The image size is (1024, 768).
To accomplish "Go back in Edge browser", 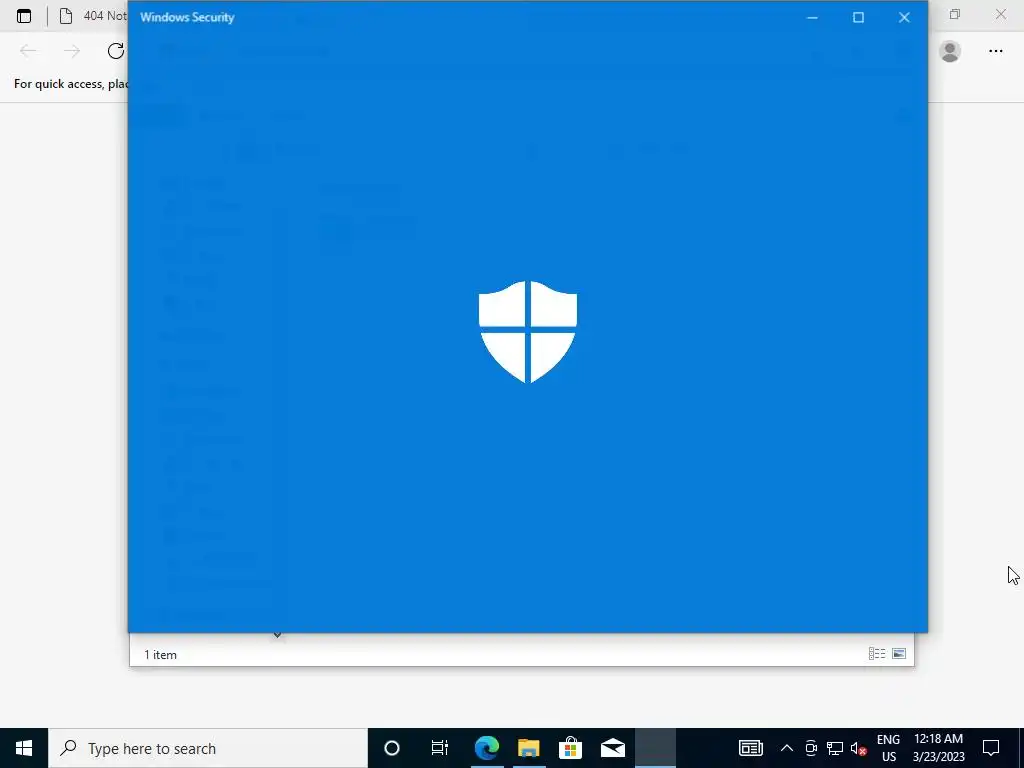I will pos(28,51).
